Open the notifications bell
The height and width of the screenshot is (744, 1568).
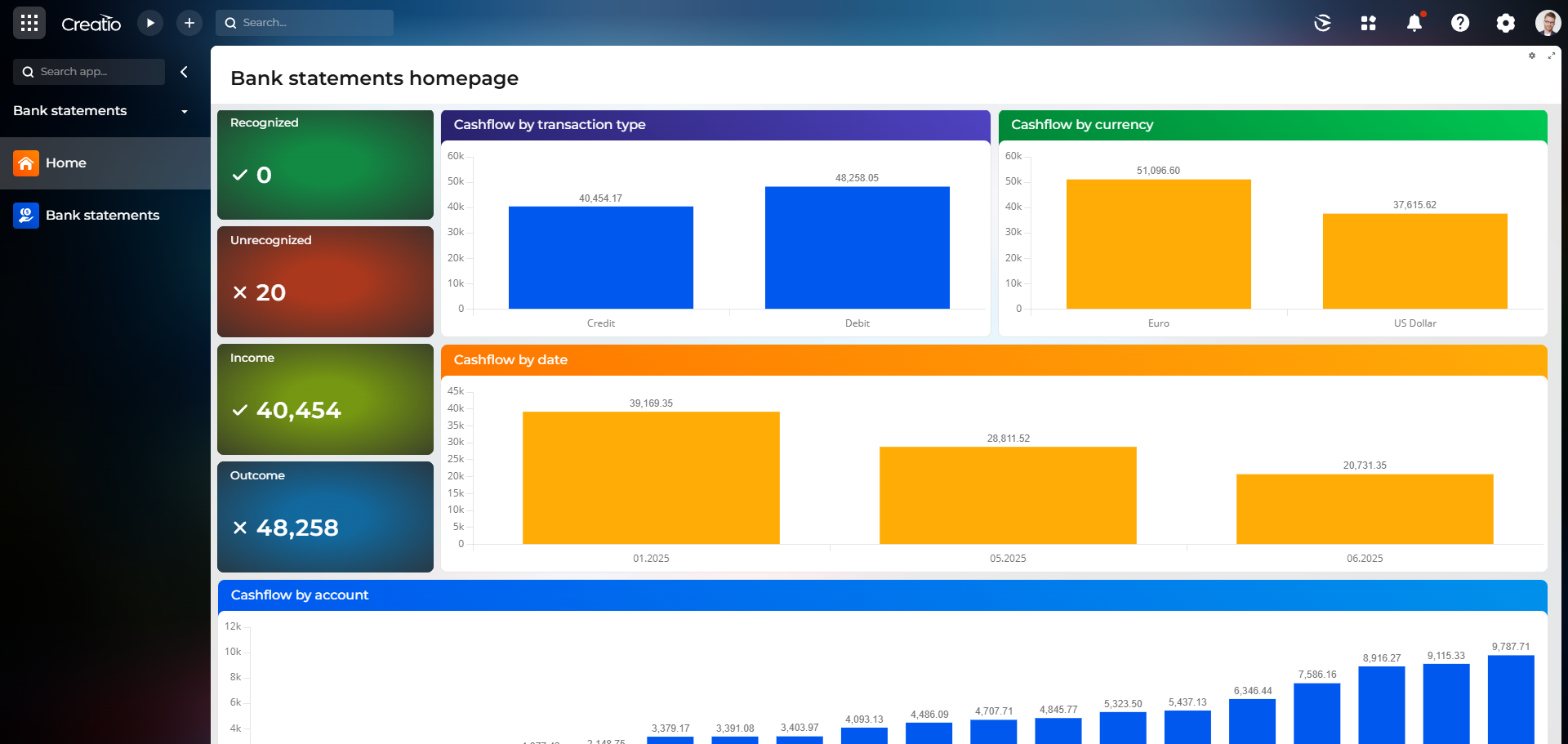pos(1414,23)
